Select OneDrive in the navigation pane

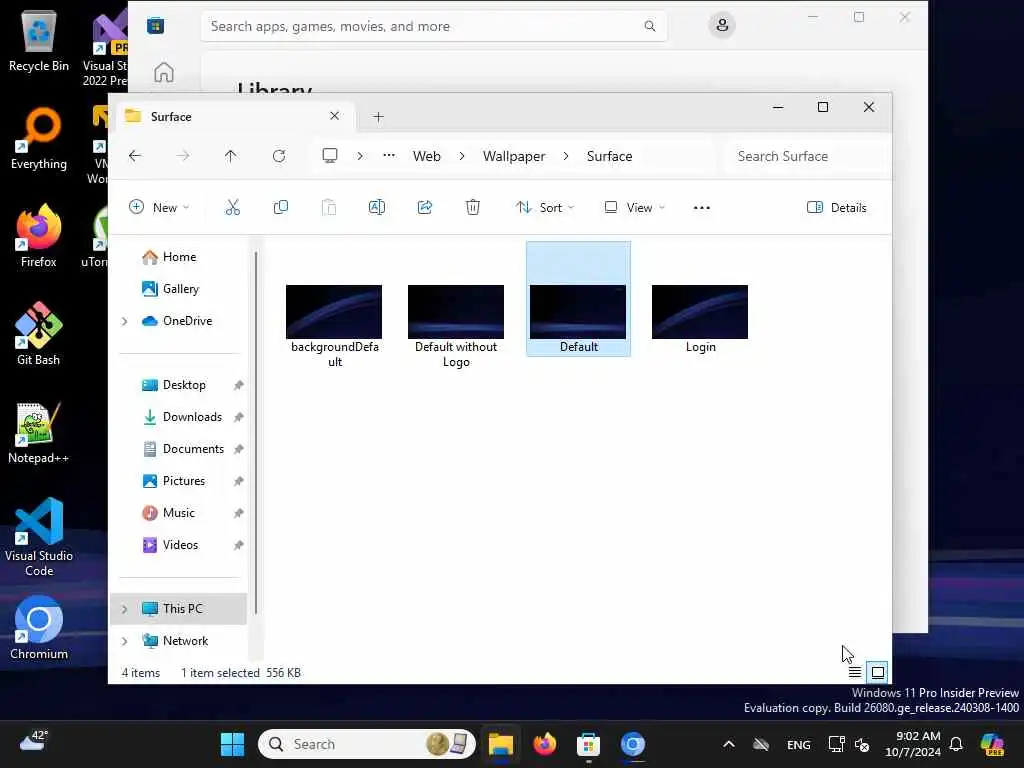point(187,321)
